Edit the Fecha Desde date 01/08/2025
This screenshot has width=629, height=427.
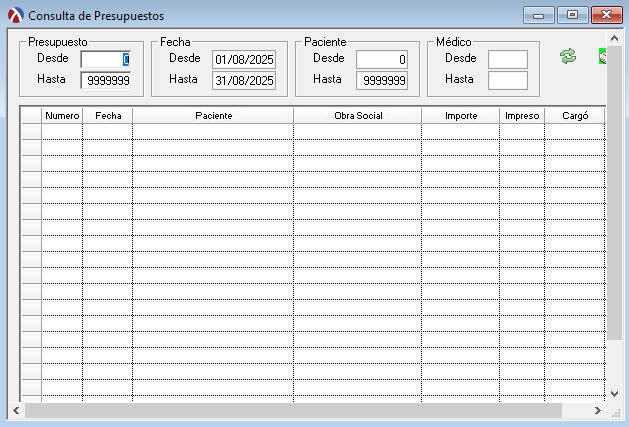click(x=243, y=59)
